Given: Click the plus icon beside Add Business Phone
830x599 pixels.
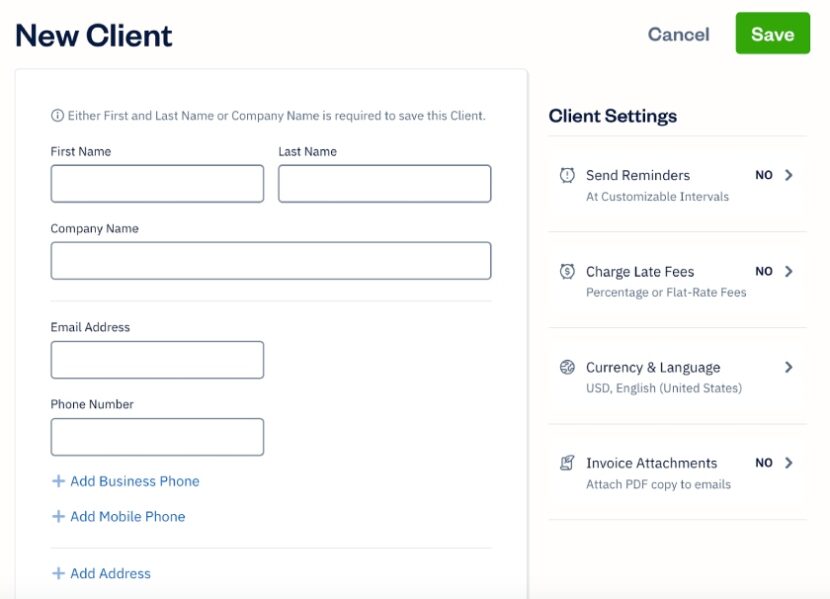Looking at the screenshot, I should click(x=56, y=481).
